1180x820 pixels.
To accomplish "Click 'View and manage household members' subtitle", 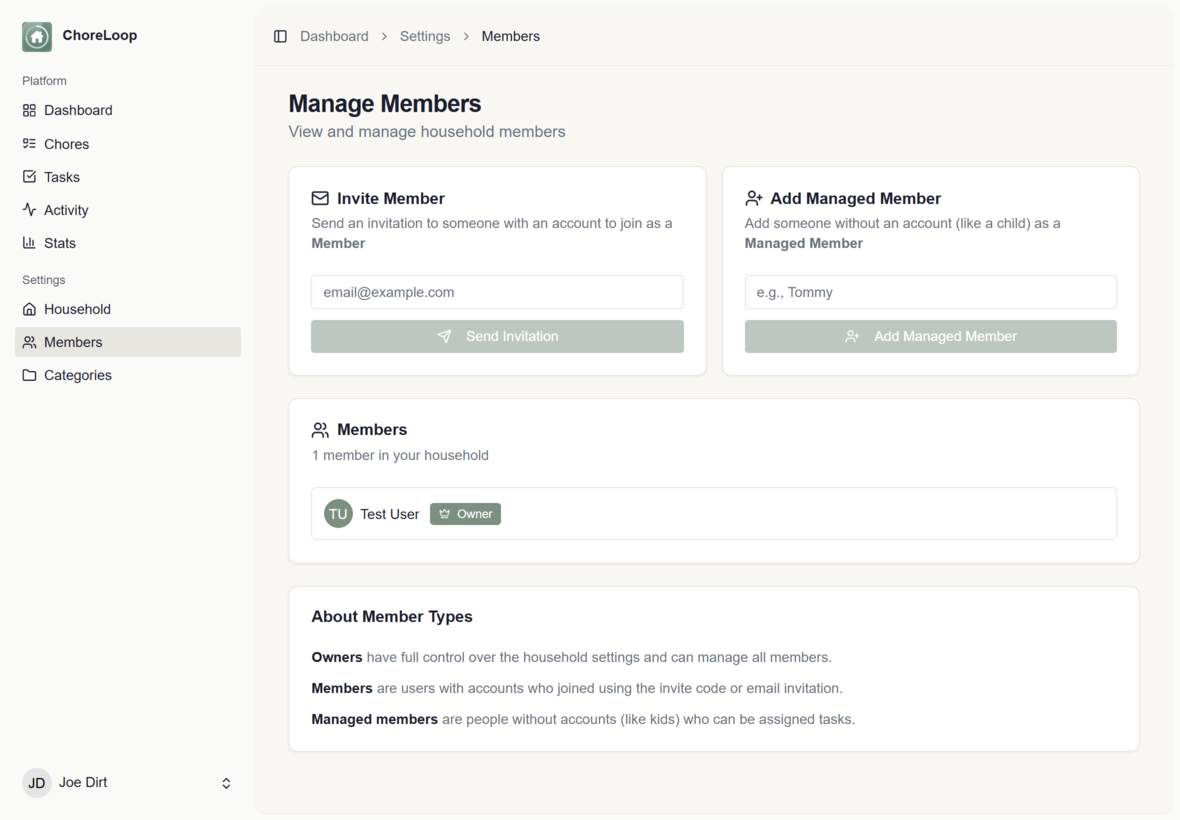I will pos(427,132).
